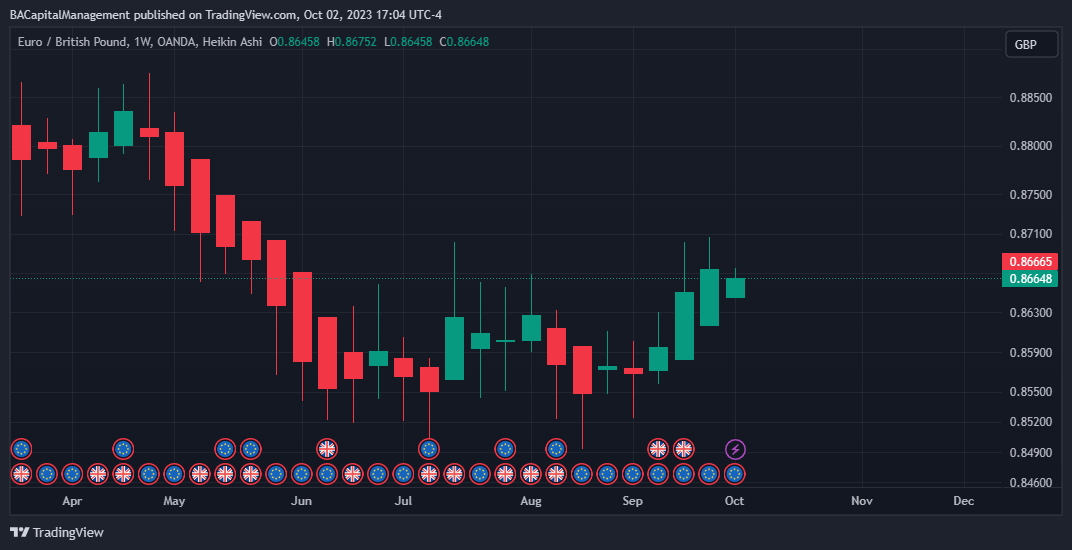Click first of two adjacent upper-row EU flags in May
Screen dimensions: 1072x550
(225, 449)
